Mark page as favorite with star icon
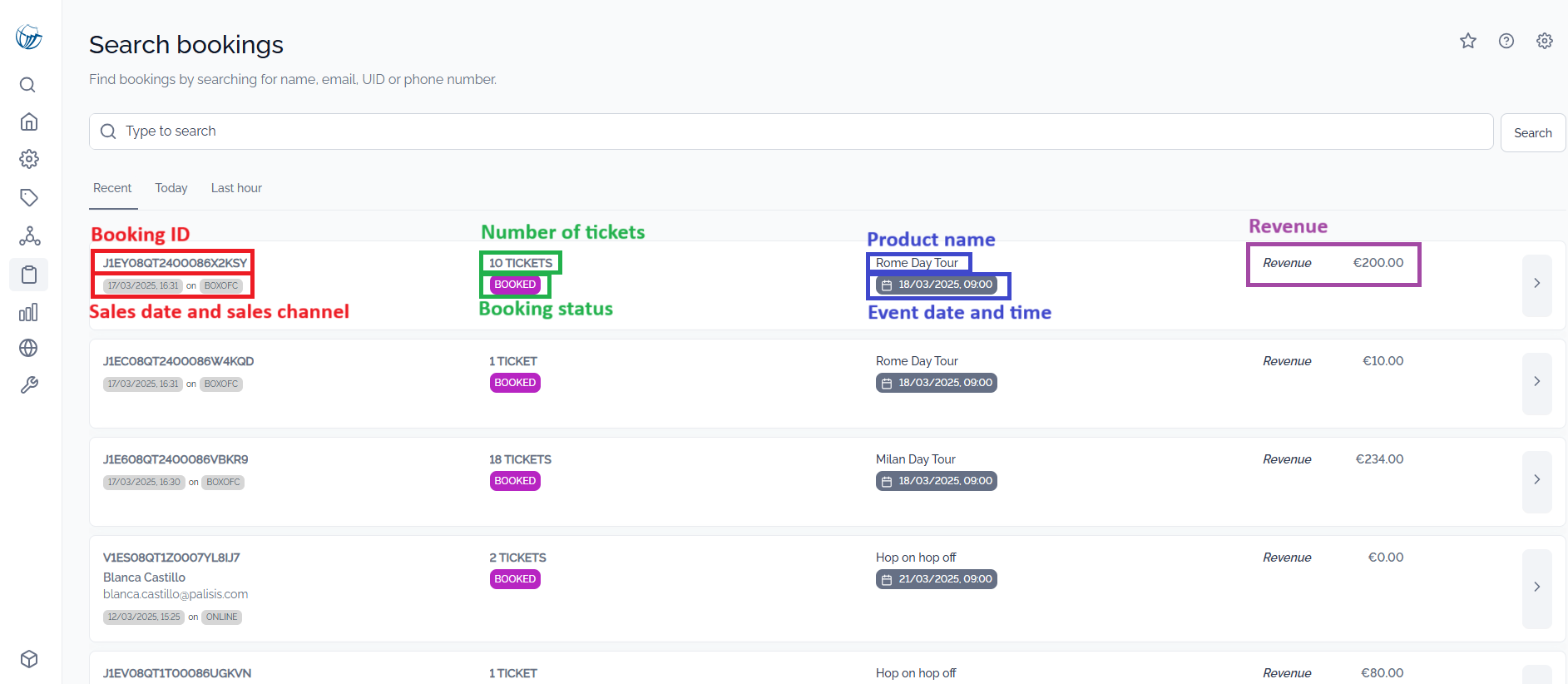 (1468, 41)
